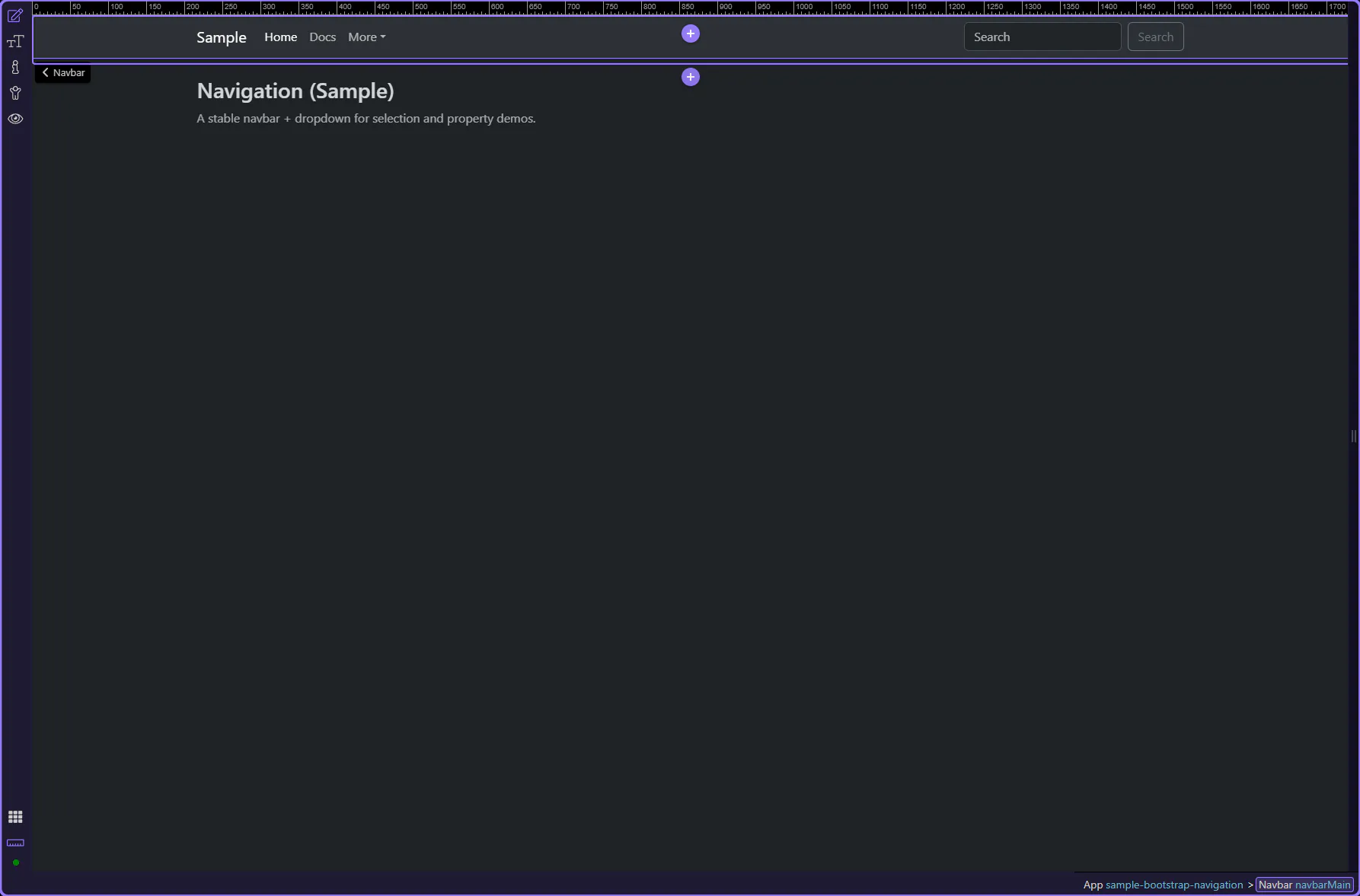The image size is (1360, 896).
Task: Click the plus button inside the navbar
Action: [x=690, y=33]
